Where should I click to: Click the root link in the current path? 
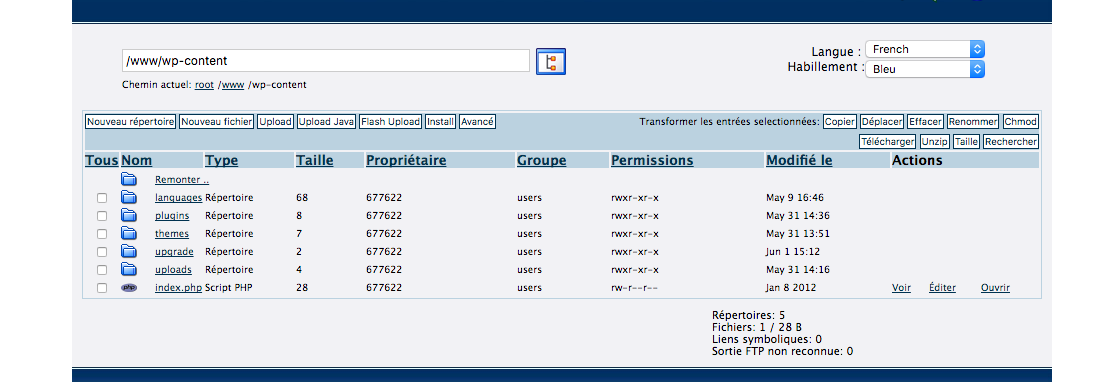point(205,85)
